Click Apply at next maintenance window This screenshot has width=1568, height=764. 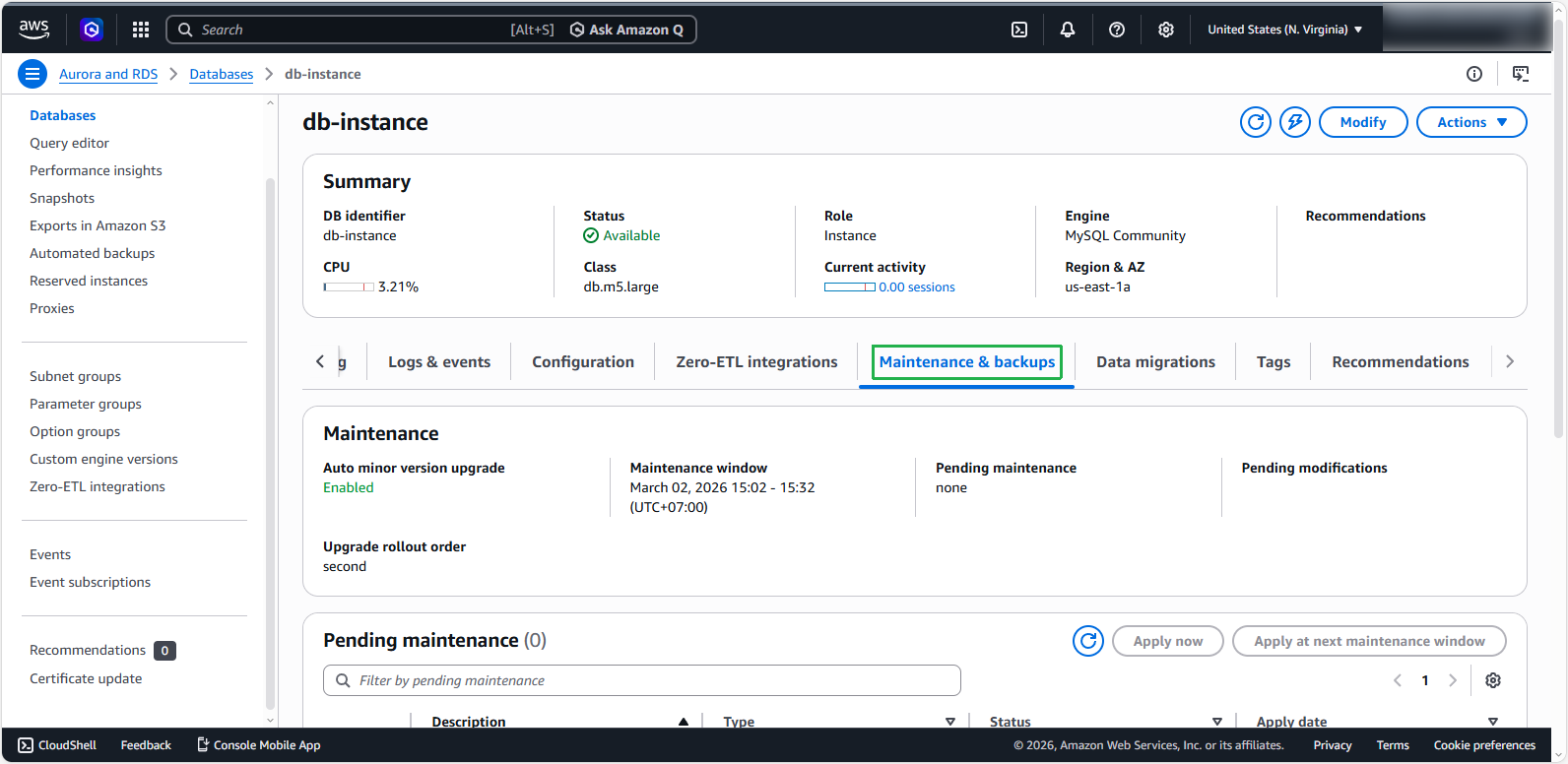[1369, 641]
